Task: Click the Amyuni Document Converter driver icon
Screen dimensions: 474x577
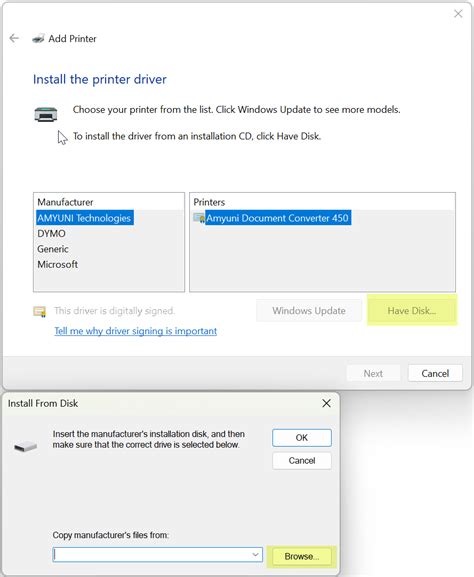Action: [x=199, y=218]
